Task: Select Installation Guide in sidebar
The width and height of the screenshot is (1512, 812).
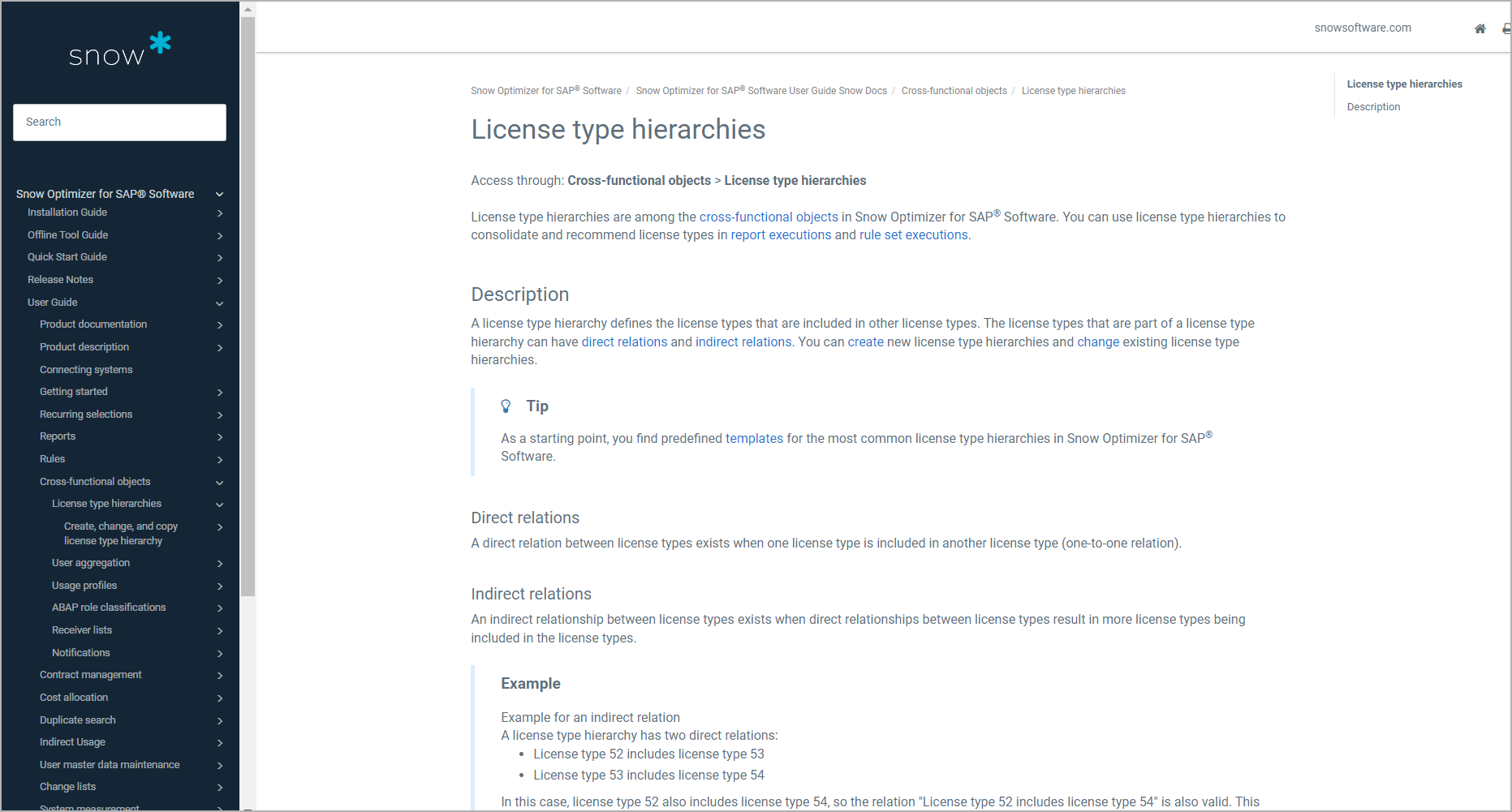Action: click(x=67, y=213)
